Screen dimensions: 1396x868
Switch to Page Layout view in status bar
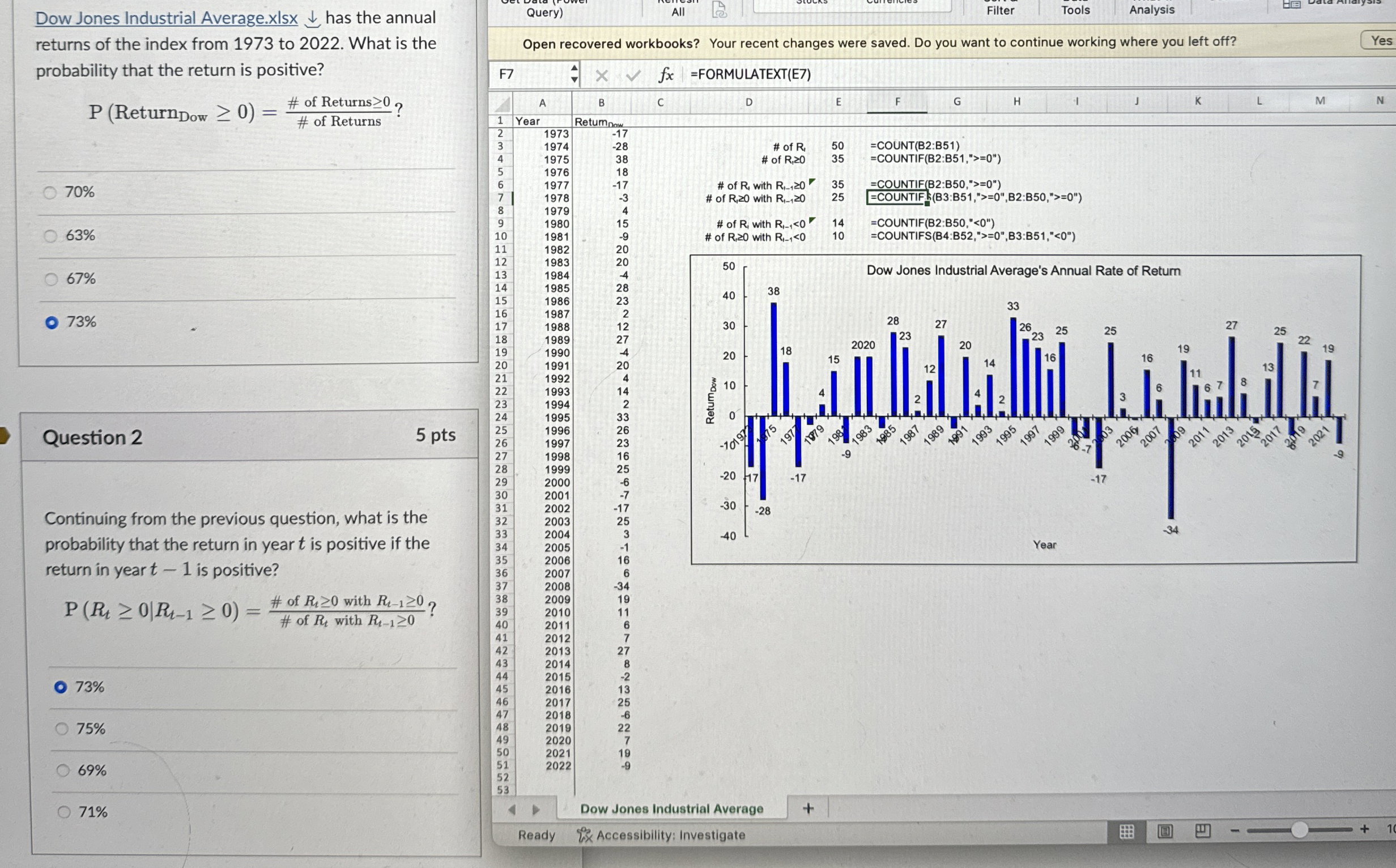click(x=1165, y=831)
